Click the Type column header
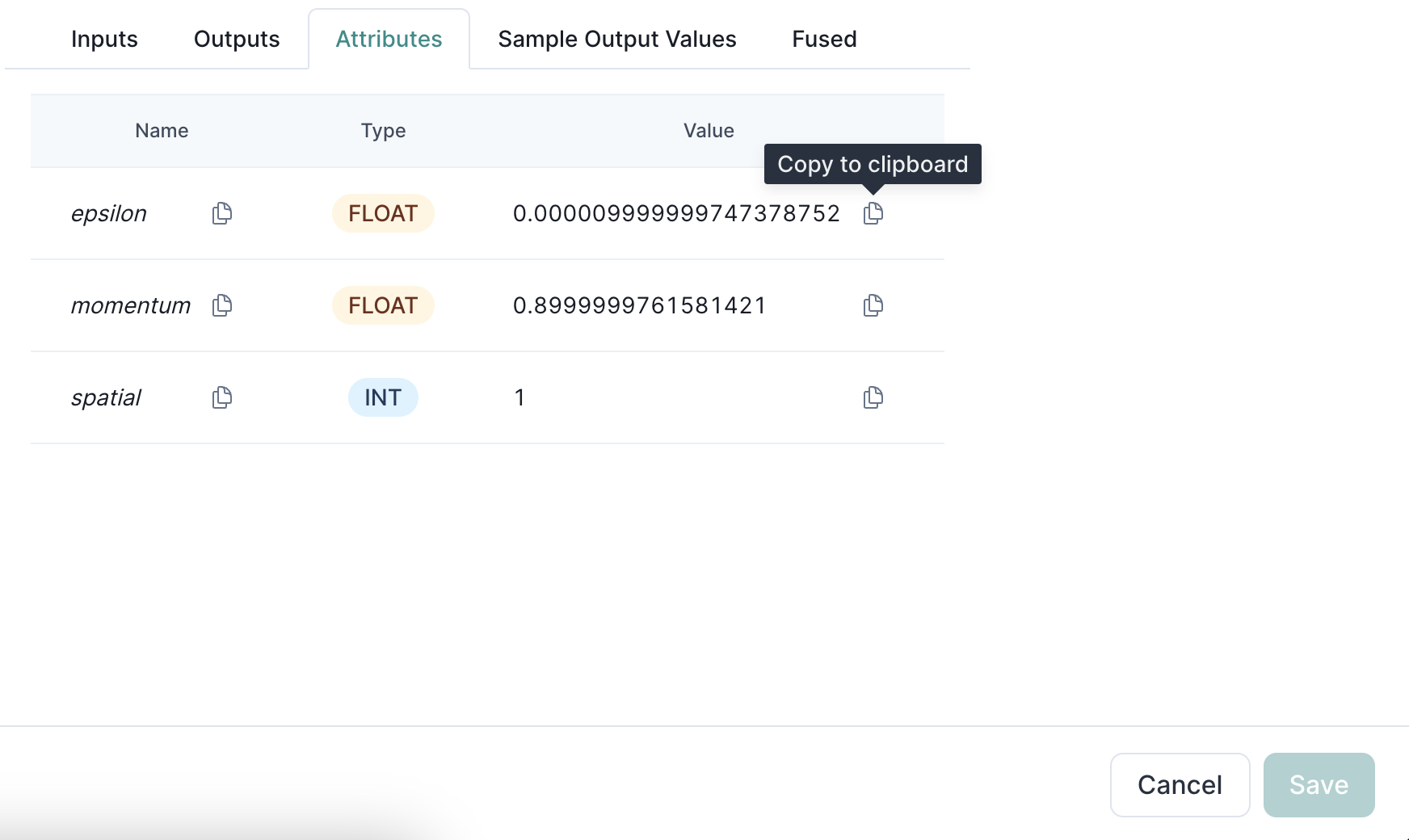This screenshot has height=840, width=1409. tap(383, 130)
